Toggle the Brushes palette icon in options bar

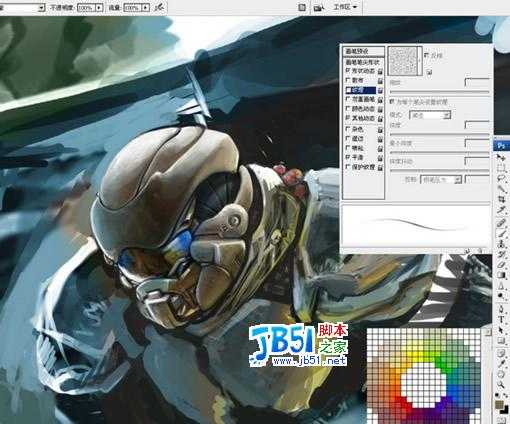[x=302, y=7]
